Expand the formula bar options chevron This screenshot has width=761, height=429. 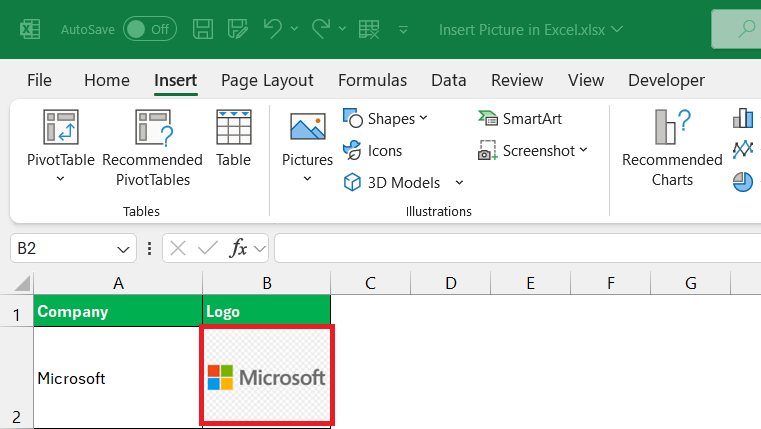point(260,249)
